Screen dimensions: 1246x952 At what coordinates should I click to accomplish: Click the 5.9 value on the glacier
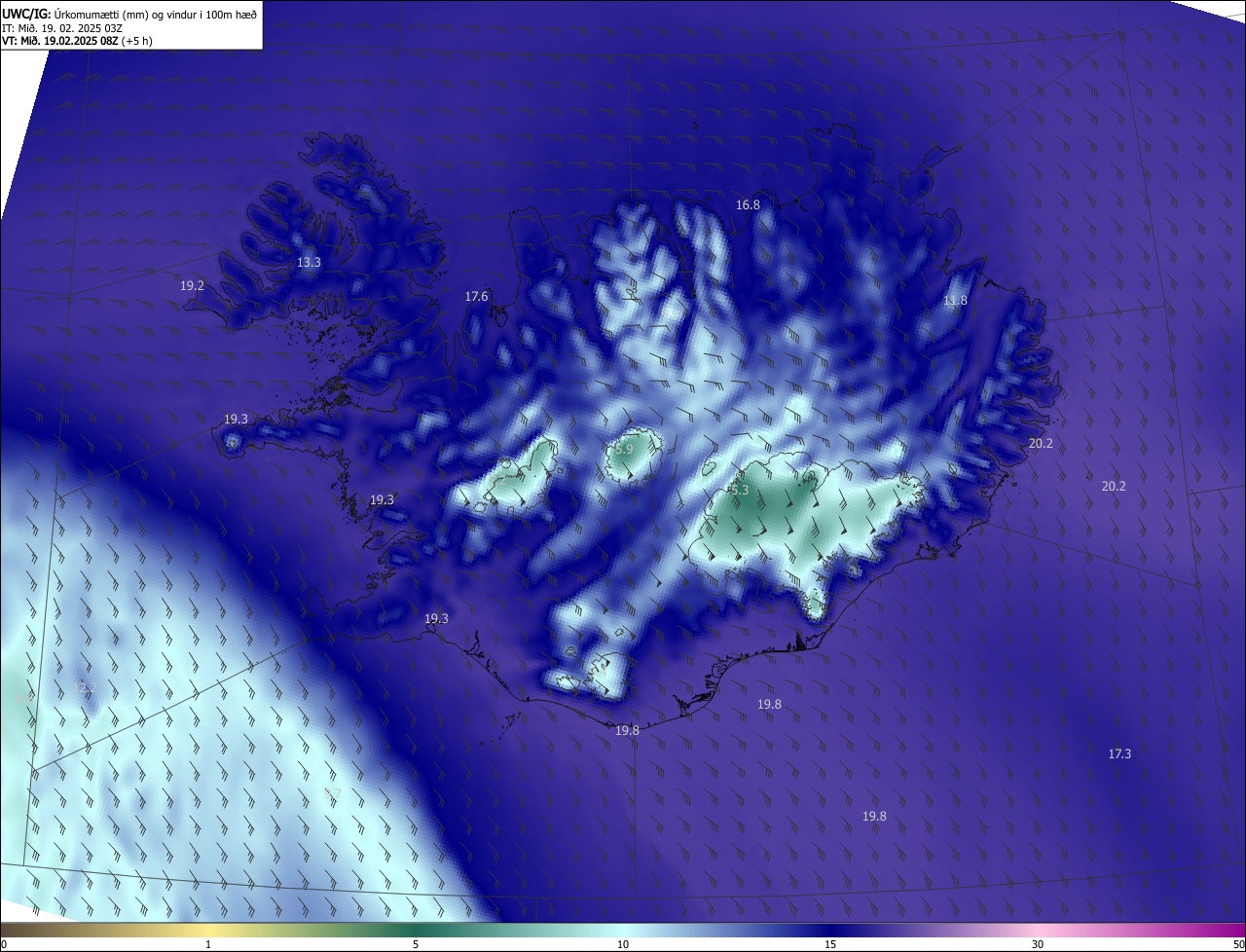coord(624,450)
